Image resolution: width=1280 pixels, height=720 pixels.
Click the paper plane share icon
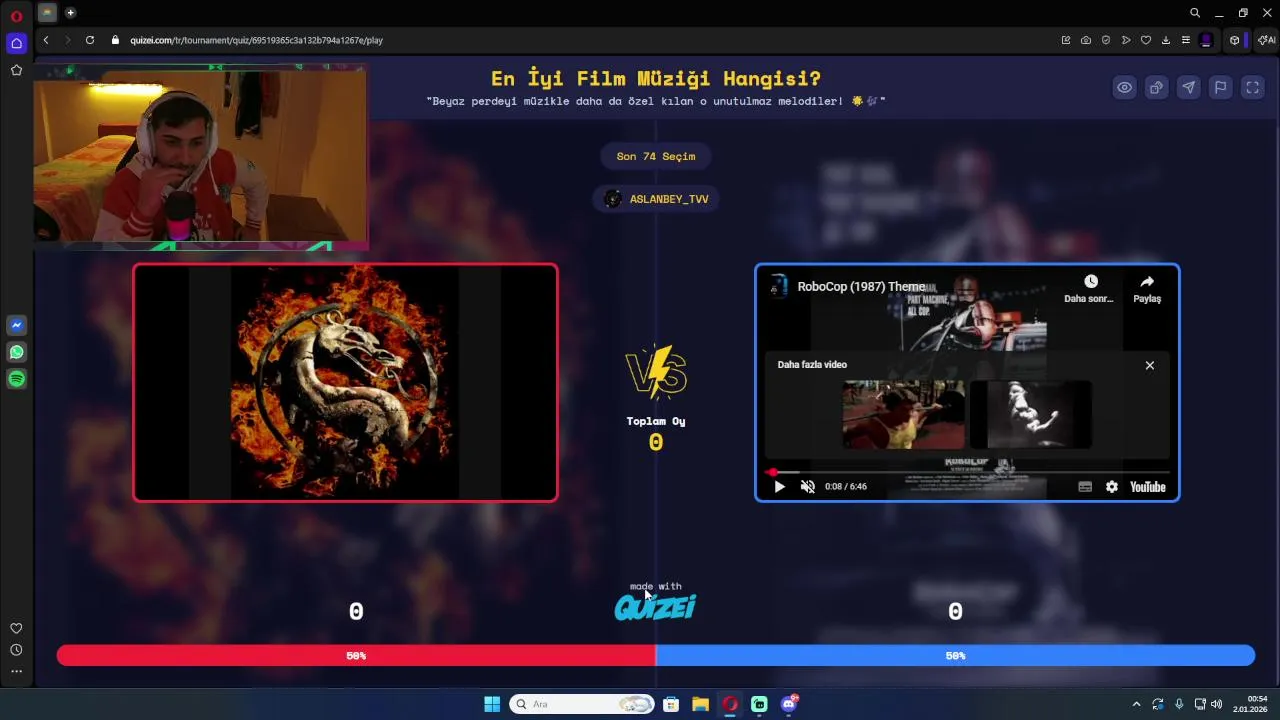(1188, 87)
